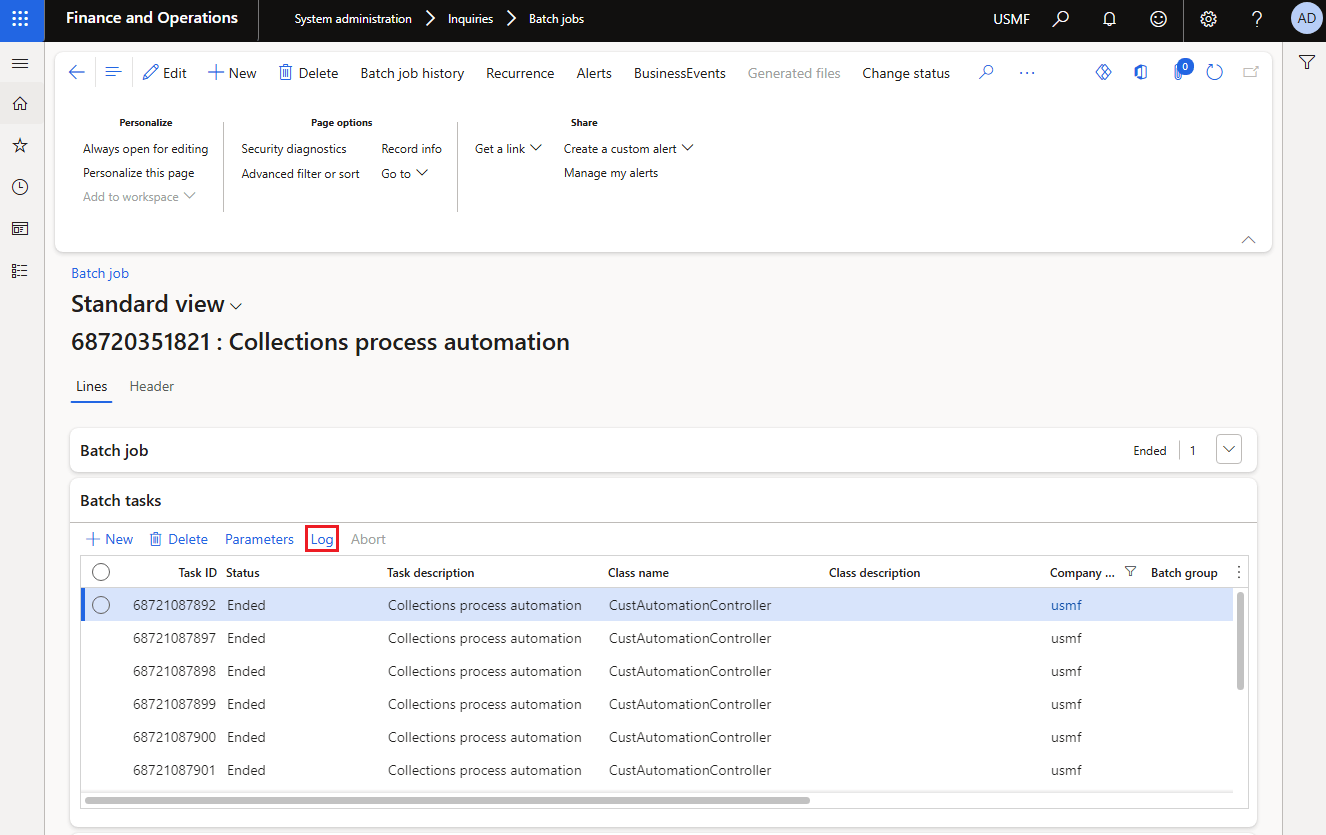Toggle select all rows radio in header
The width and height of the screenshot is (1326, 835).
pos(101,572)
